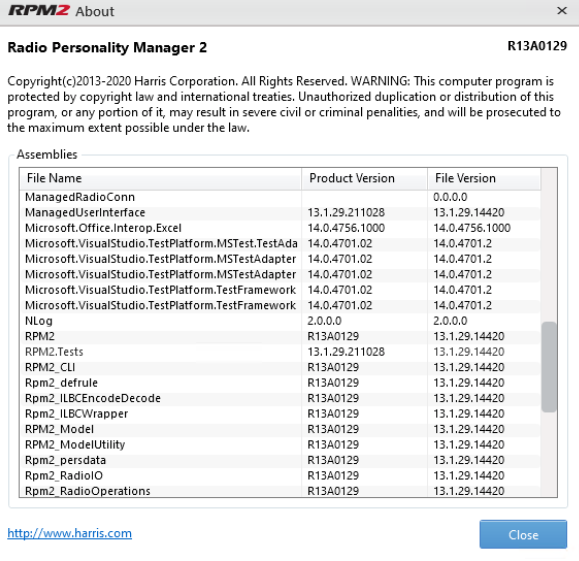The width and height of the screenshot is (579, 561).
Task: Click the assemblies list scrollbar thumb
Action: coord(549,367)
